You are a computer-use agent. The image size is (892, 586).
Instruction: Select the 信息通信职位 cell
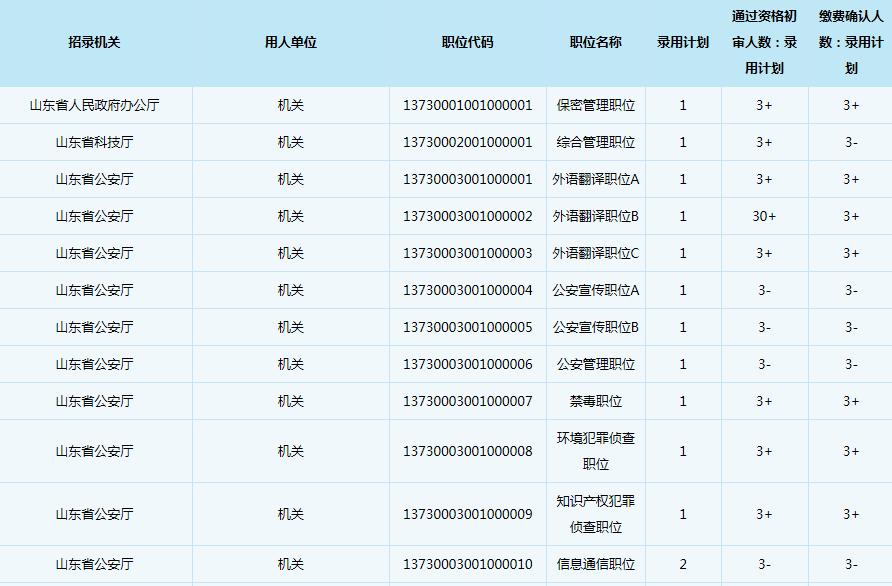tap(596, 564)
